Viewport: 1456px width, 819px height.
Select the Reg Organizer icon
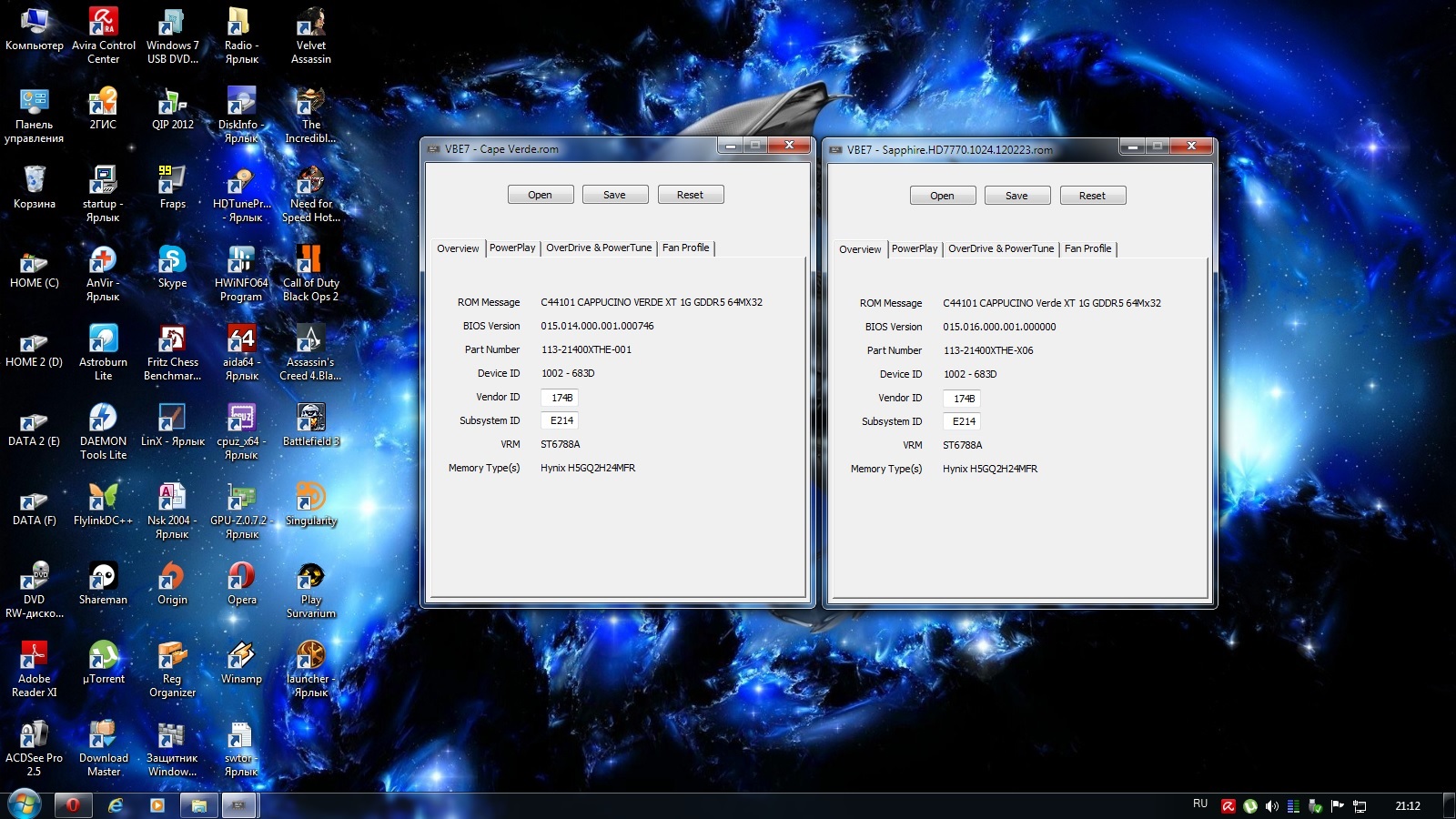click(x=172, y=669)
